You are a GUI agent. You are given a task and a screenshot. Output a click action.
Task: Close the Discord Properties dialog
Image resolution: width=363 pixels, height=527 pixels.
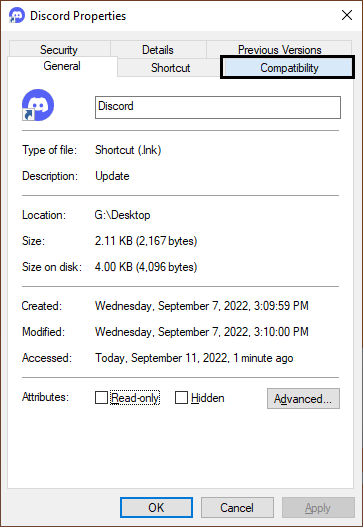click(347, 15)
